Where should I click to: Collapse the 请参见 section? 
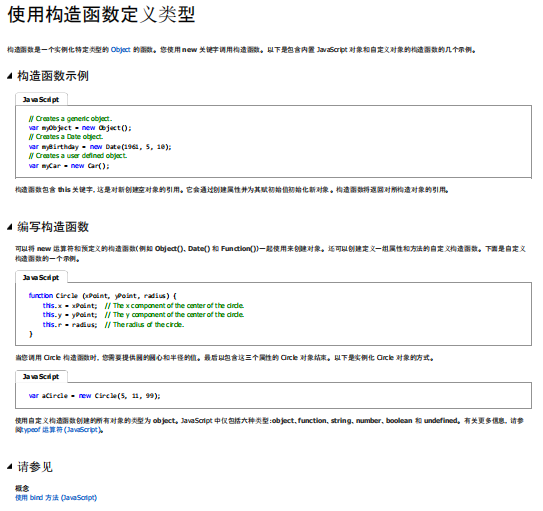point(10,467)
